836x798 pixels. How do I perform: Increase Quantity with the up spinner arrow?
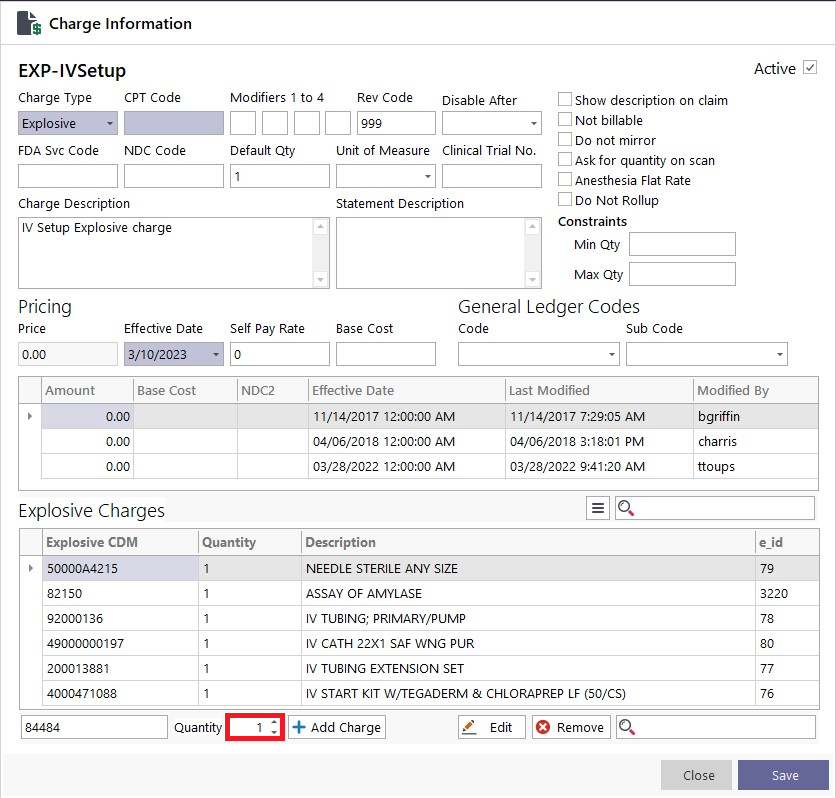click(274, 722)
